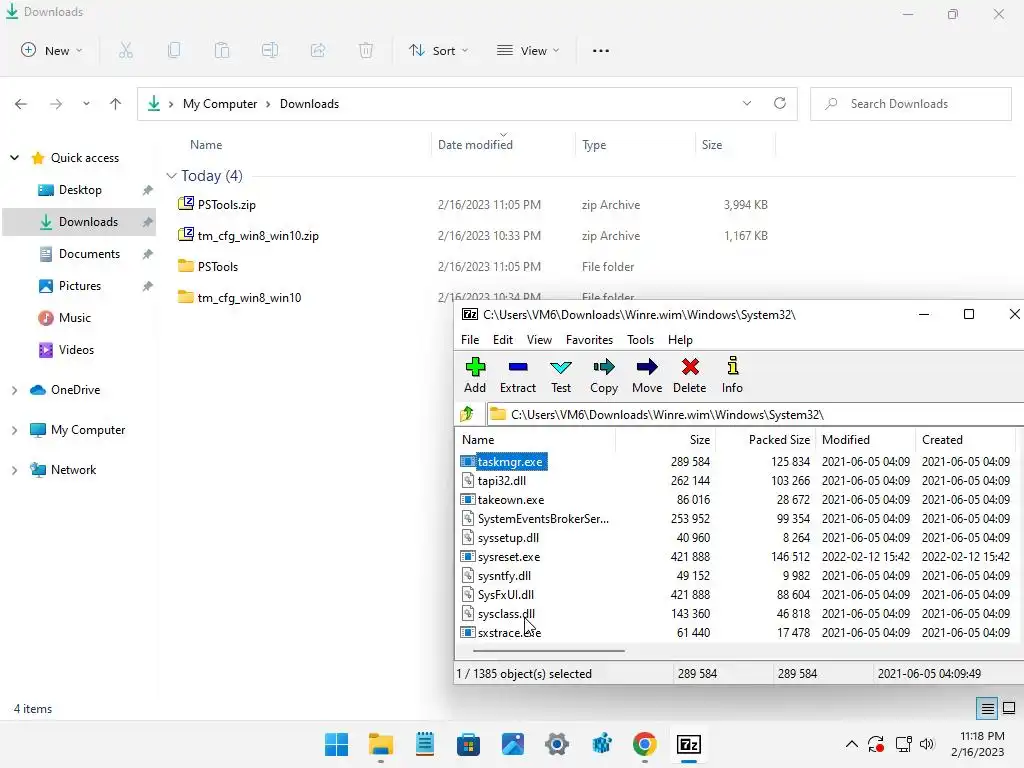Open Notepad from the taskbar
The width and height of the screenshot is (1024, 768).
[424, 744]
